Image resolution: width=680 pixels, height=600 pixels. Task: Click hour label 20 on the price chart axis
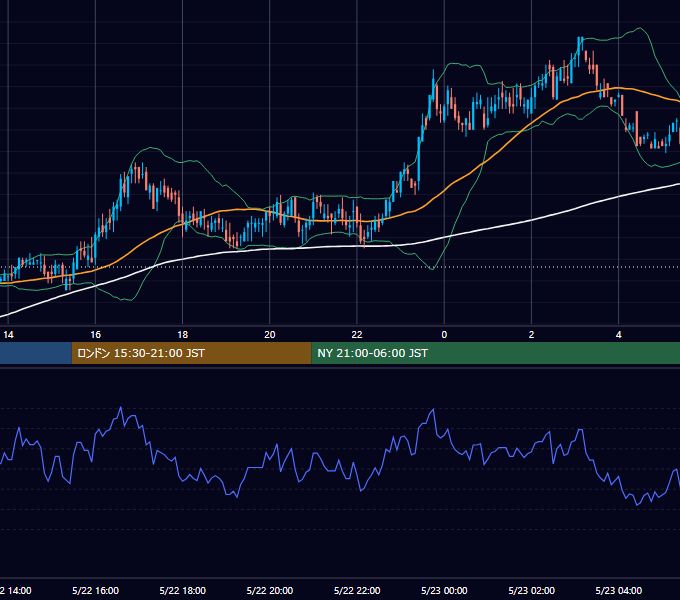tap(270, 335)
